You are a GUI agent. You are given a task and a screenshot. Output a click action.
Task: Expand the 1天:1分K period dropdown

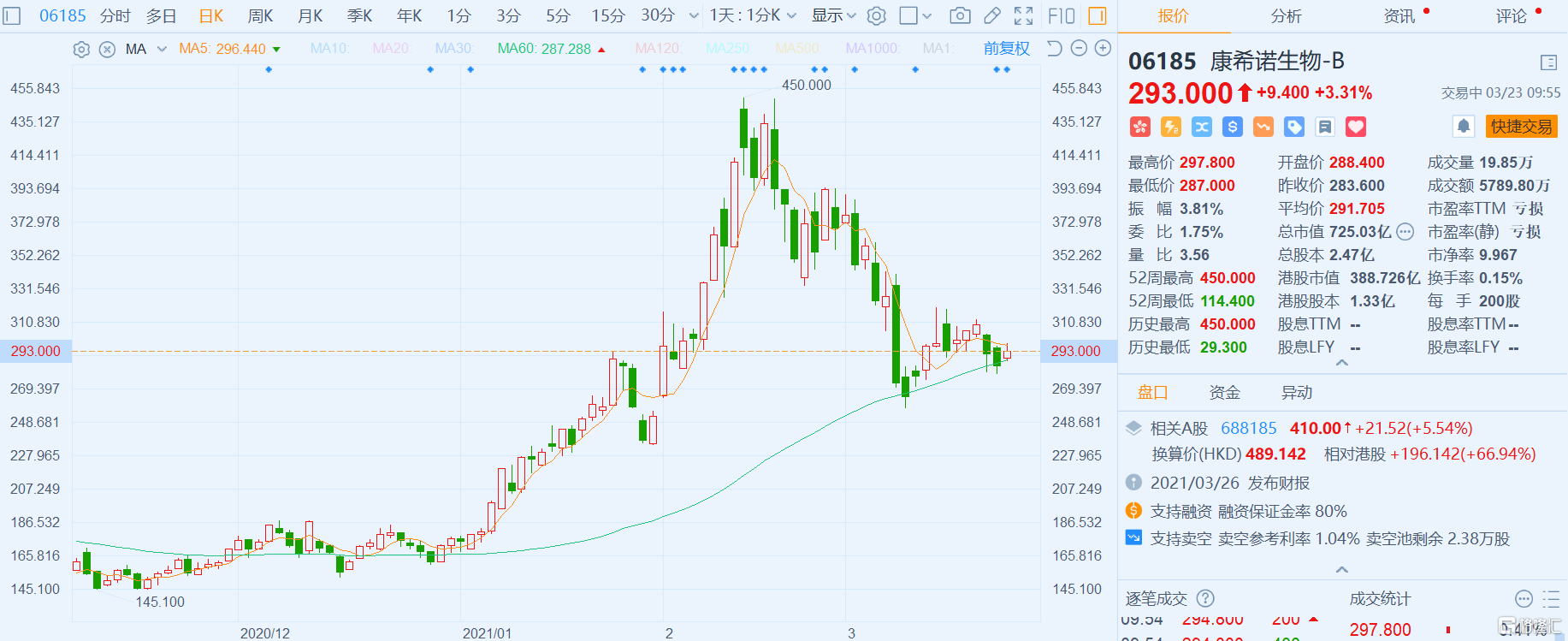pos(753,15)
